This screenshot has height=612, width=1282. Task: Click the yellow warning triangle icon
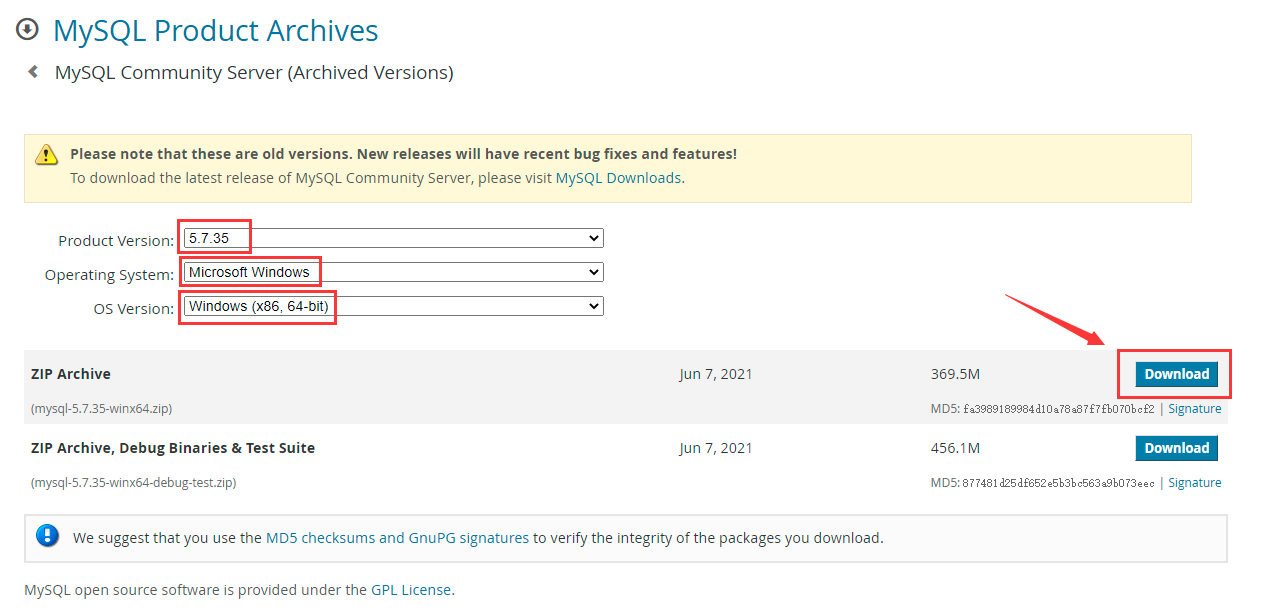pyautogui.click(x=47, y=154)
